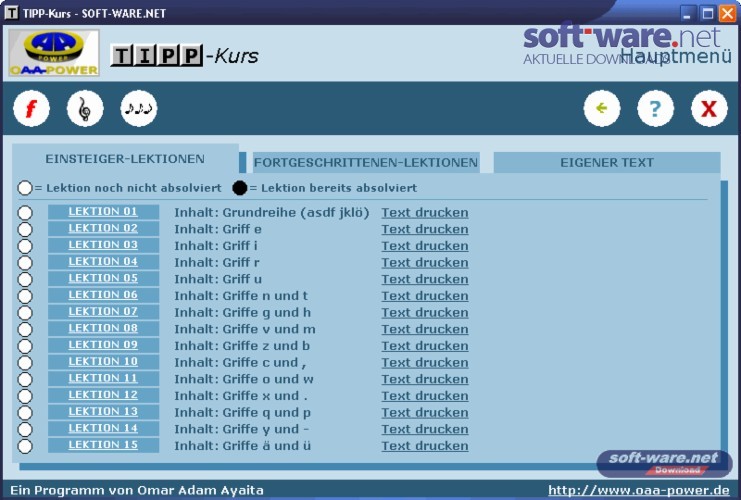Print text for Lektion 12
This screenshot has height=500, width=741.
(x=425, y=396)
